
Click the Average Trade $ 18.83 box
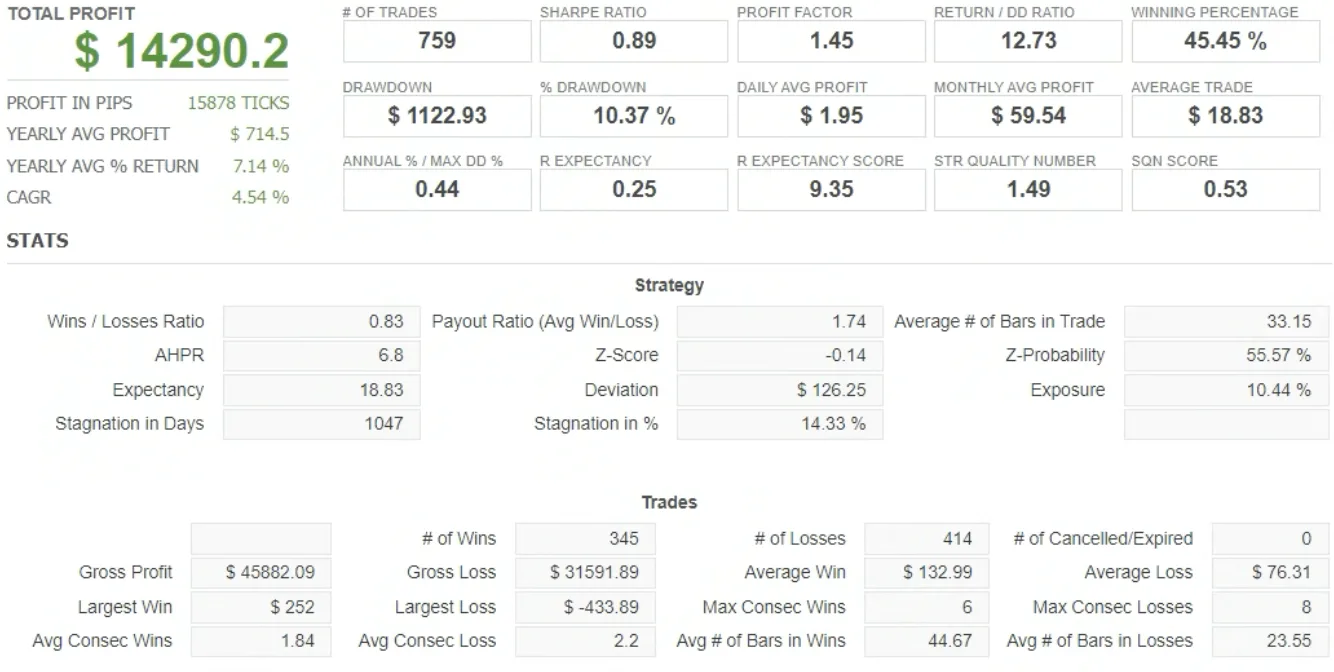(1225, 116)
